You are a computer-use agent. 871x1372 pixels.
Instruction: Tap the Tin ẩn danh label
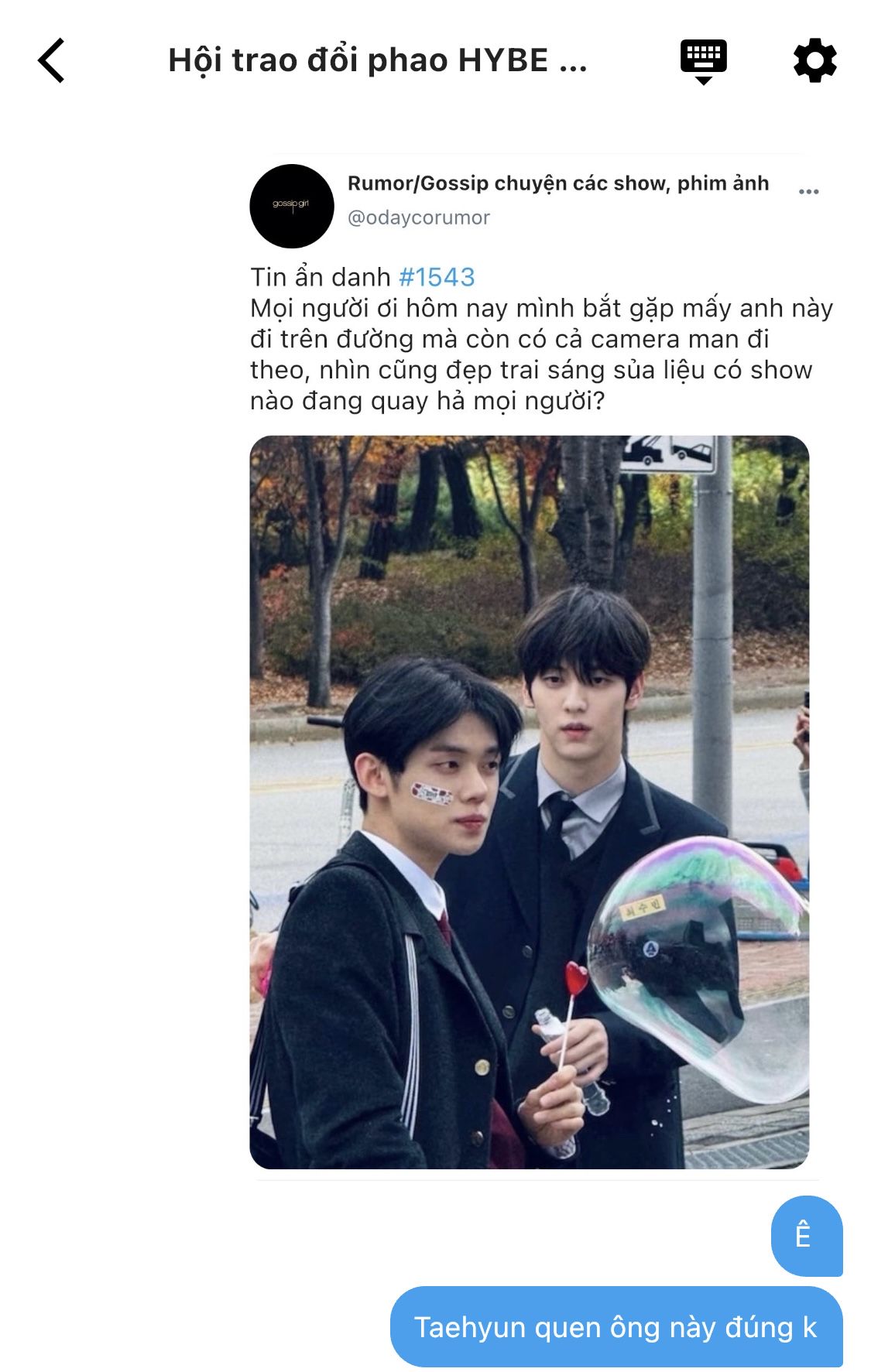coord(321,277)
